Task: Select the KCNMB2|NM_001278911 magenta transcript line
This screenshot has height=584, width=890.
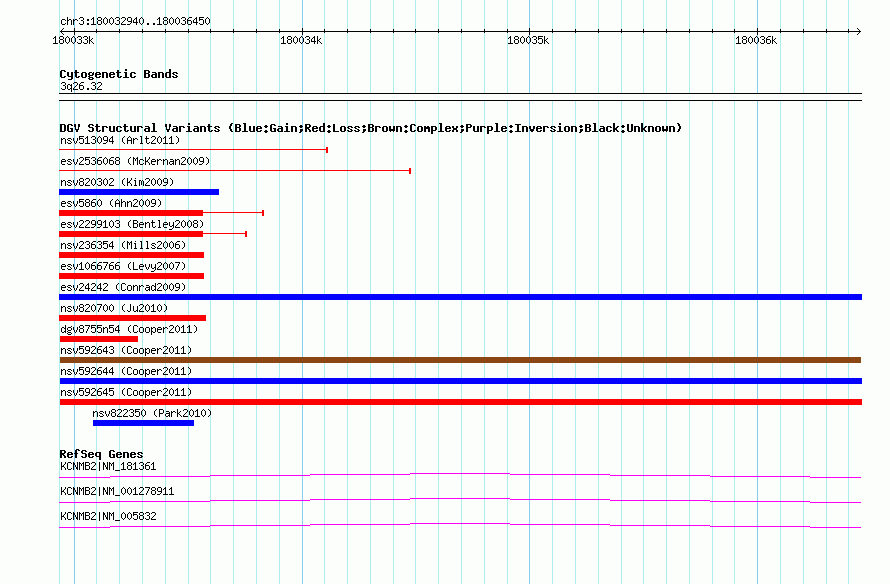Action: (460, 501)
